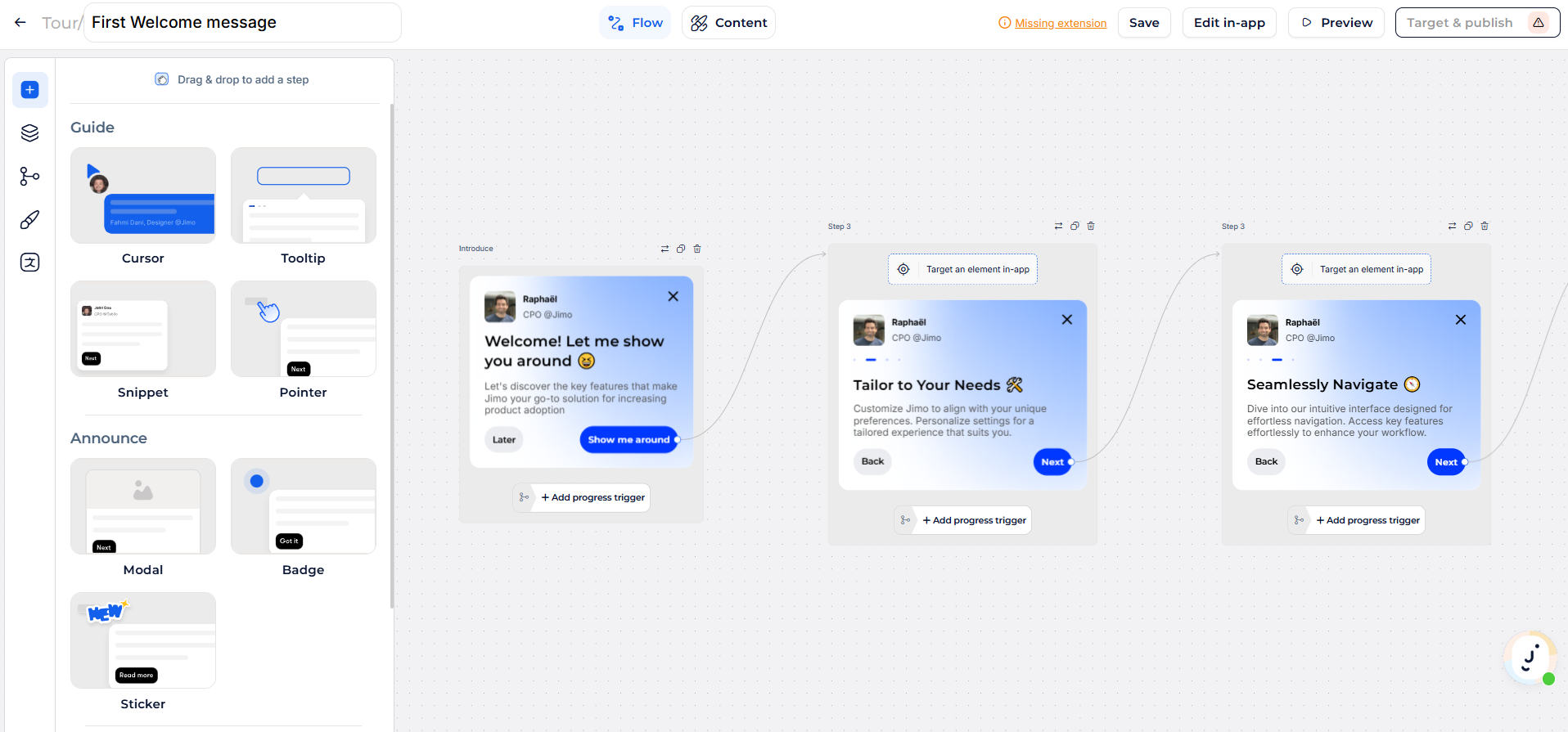Delete the Tailor to Your Needs step

pos(1091,226)
